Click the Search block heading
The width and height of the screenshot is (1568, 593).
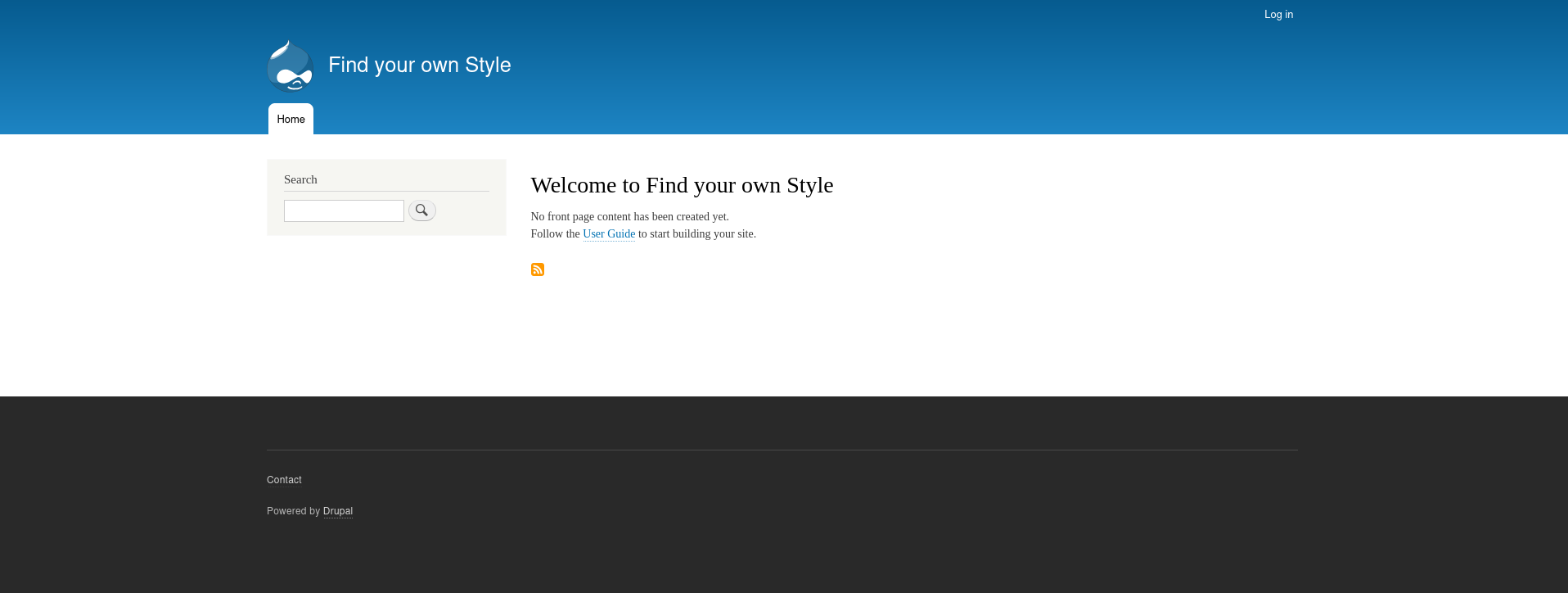[x=300, y=179]
